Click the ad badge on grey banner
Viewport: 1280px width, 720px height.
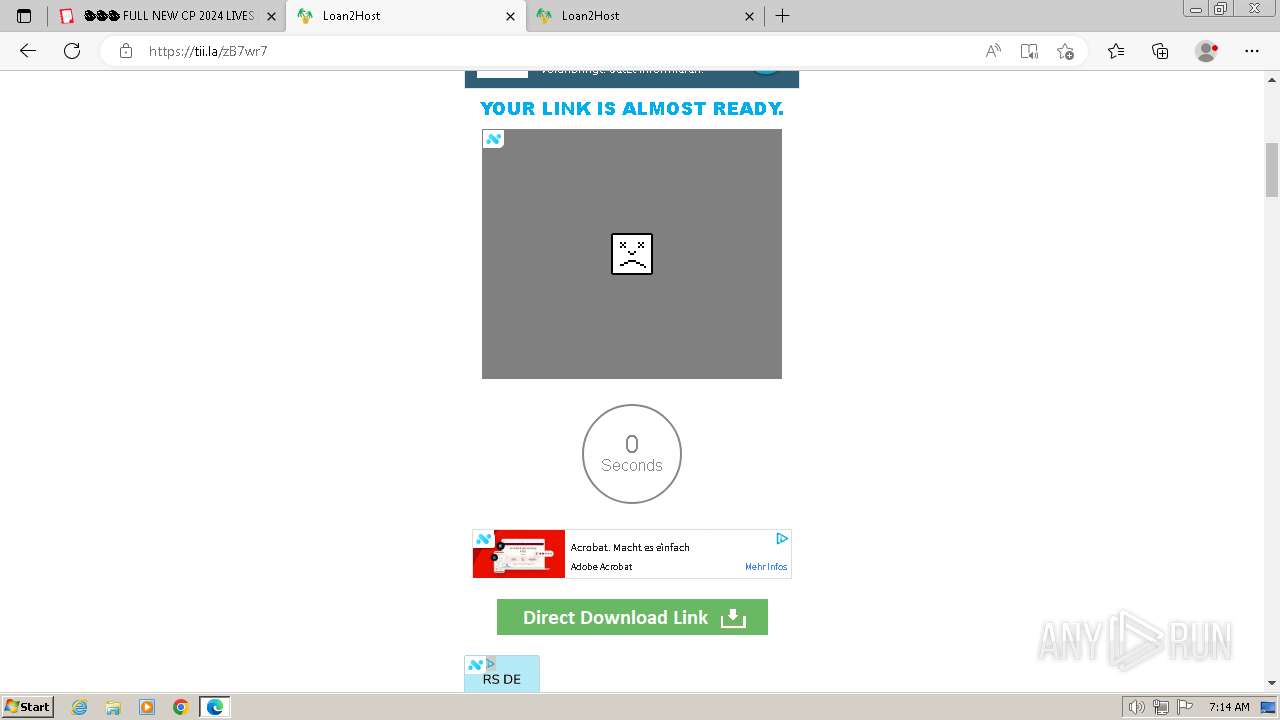click(493, 139)
